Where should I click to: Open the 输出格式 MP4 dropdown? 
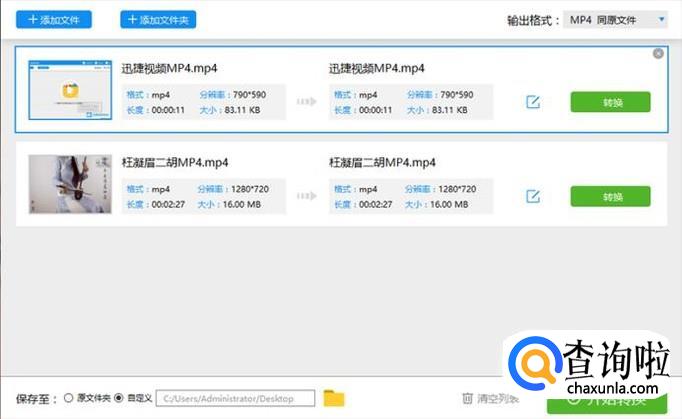615,20
